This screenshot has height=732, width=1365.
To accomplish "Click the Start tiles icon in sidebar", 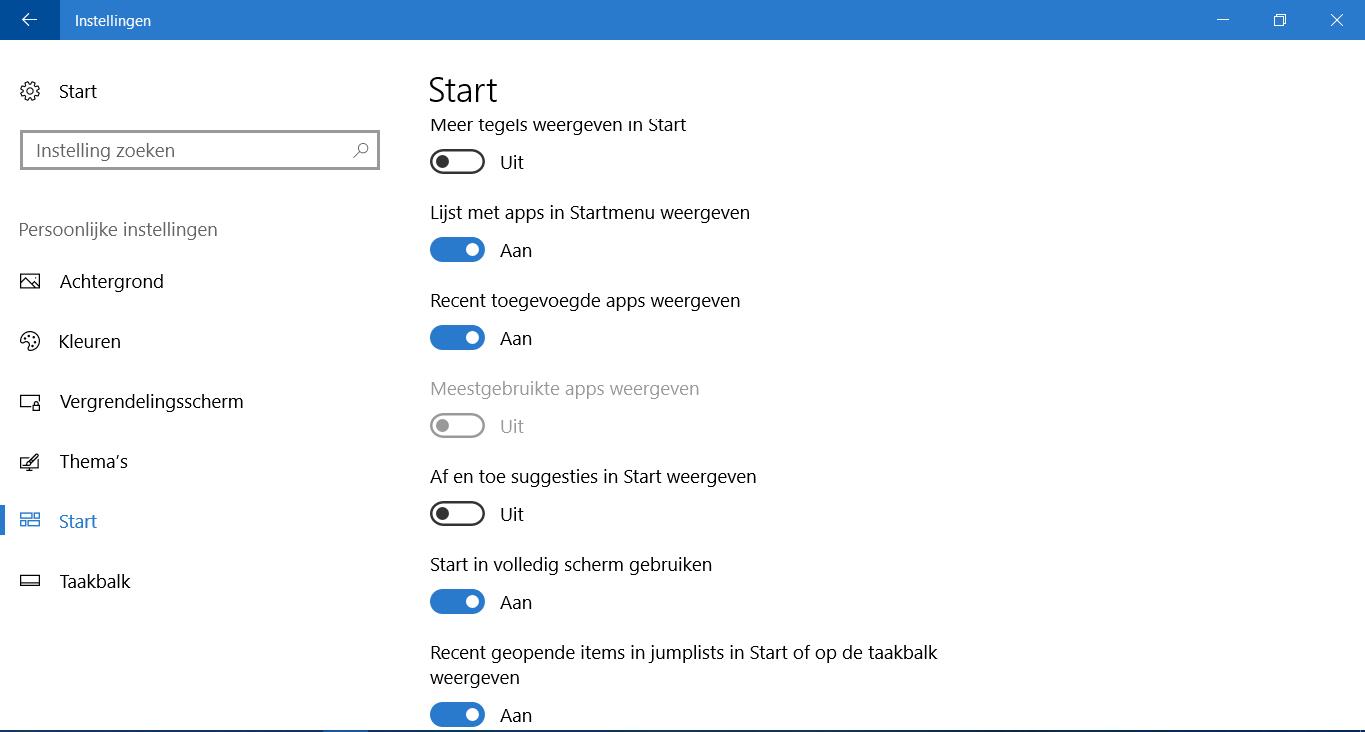I will [x=30, y=520].
